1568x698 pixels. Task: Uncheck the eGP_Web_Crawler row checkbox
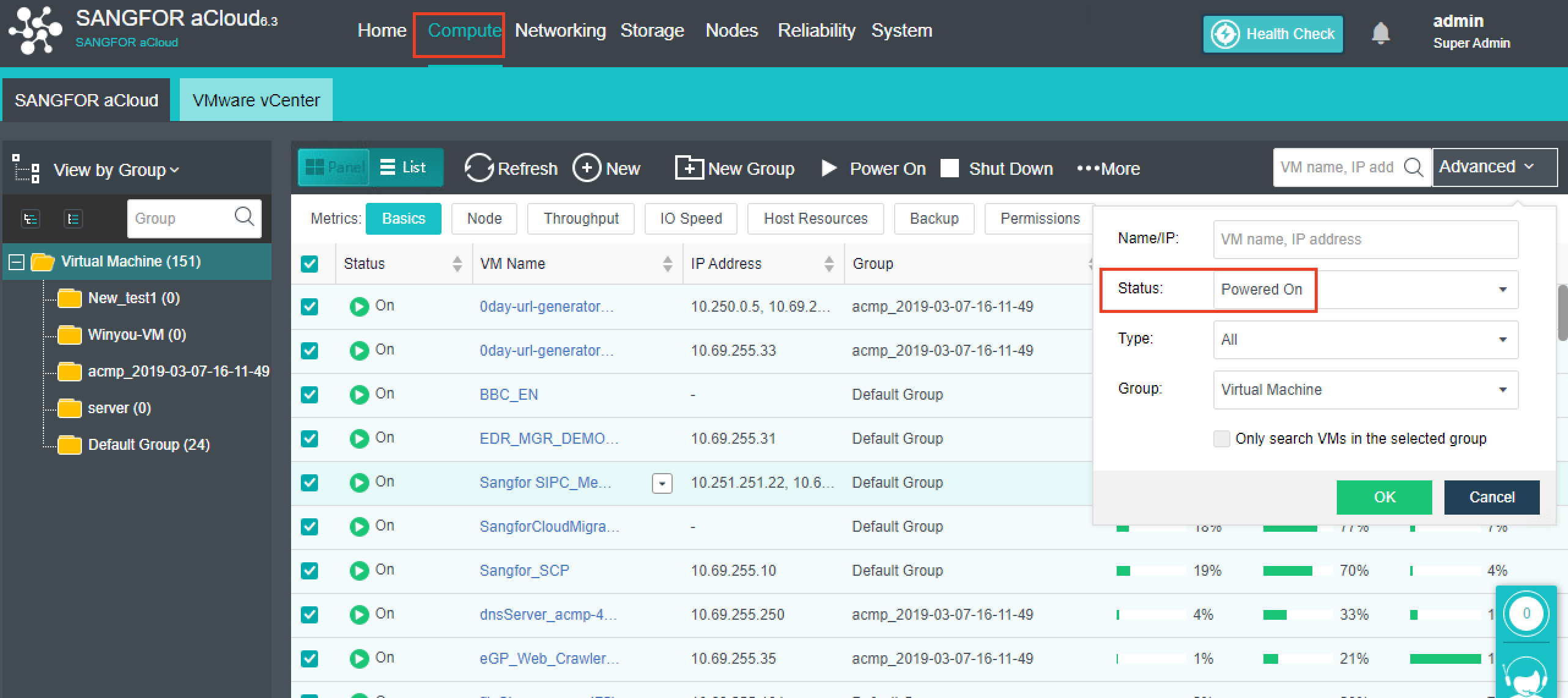tap(309, 658)
